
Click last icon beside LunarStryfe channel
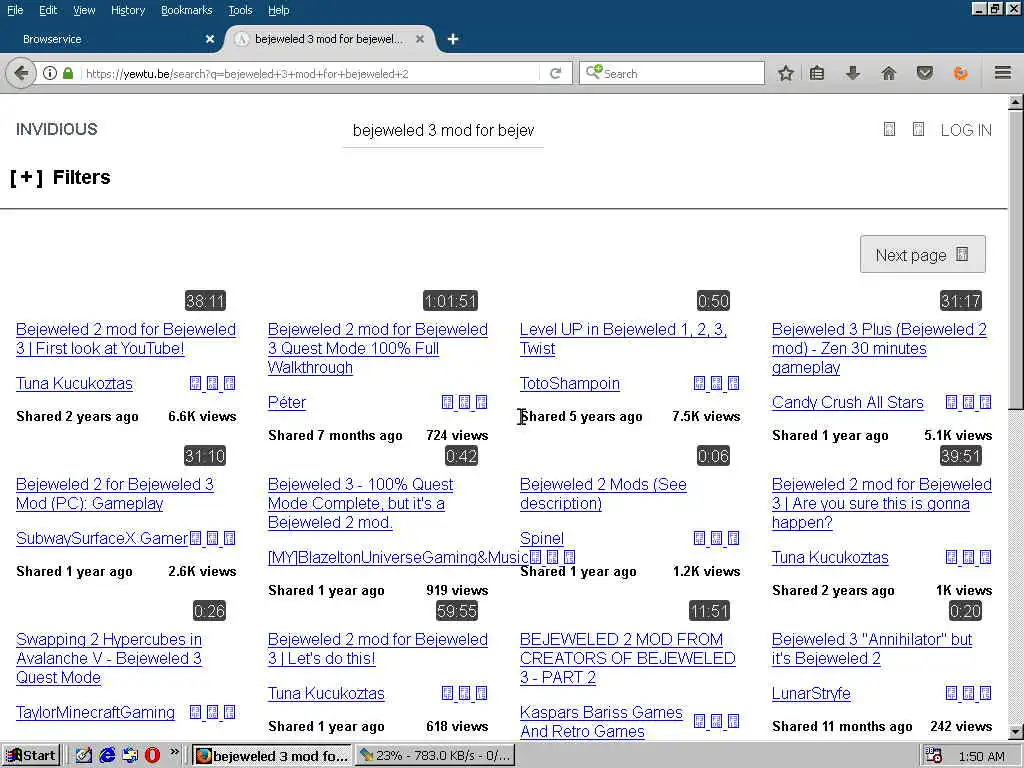985,693
